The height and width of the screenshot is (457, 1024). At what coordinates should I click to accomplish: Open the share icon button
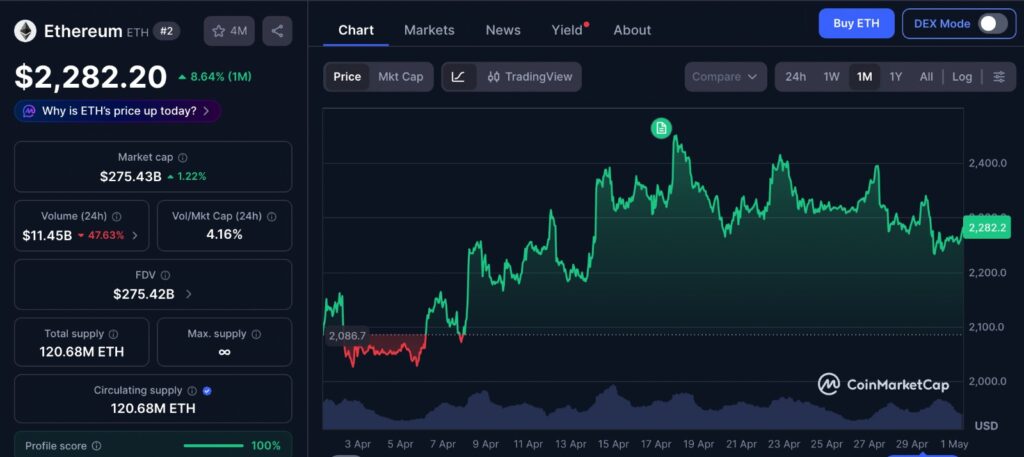[278, 31]
